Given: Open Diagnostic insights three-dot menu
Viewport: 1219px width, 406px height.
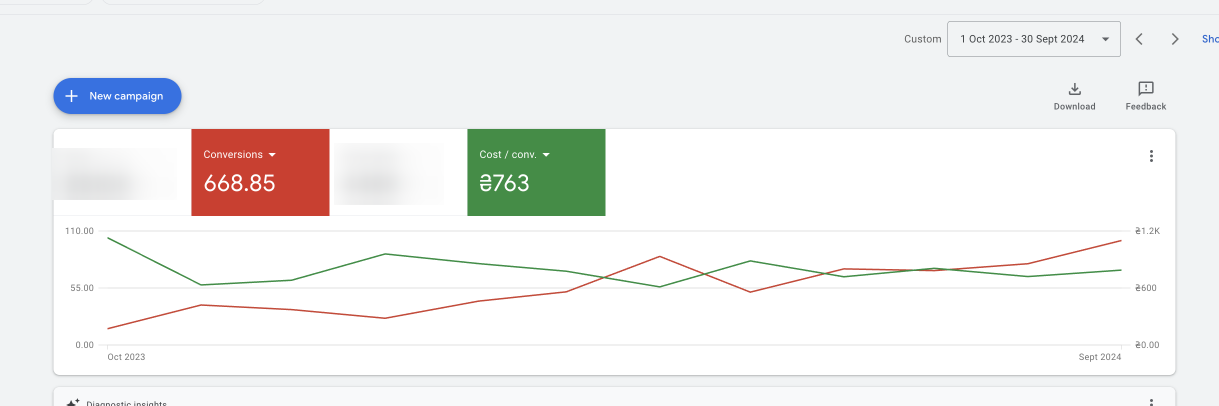Looking at the screenshot, I should click(1151, 402).
